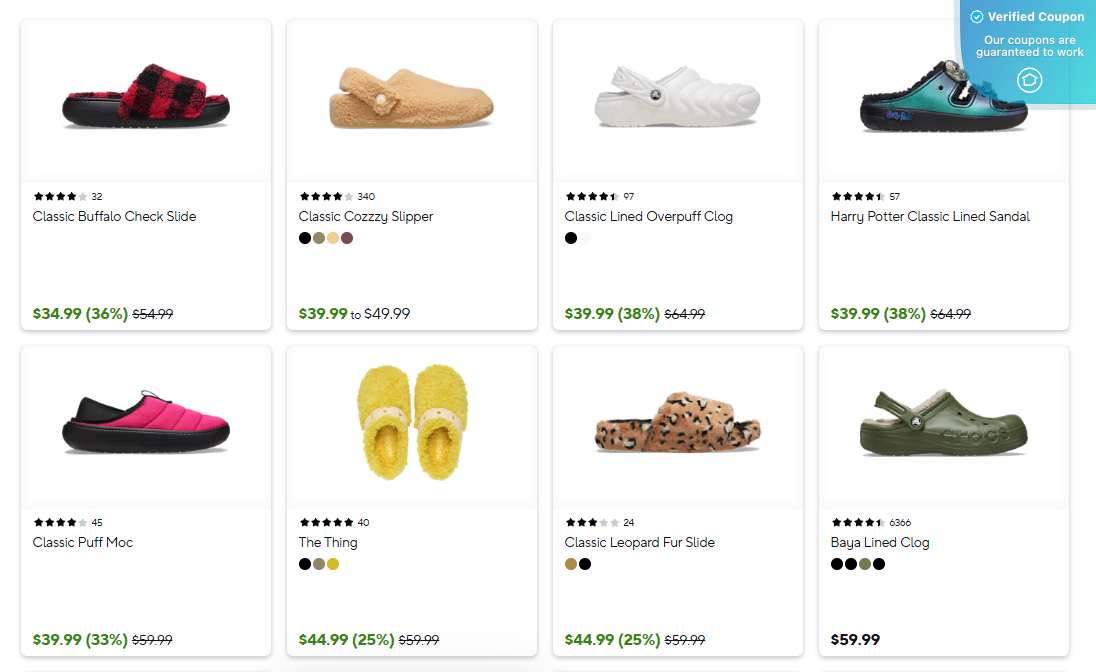Image resolution: width=1096 pixels, height=672 pixels.
Task: Click The Thing yellow slipper image
Action: pos(411,425)
